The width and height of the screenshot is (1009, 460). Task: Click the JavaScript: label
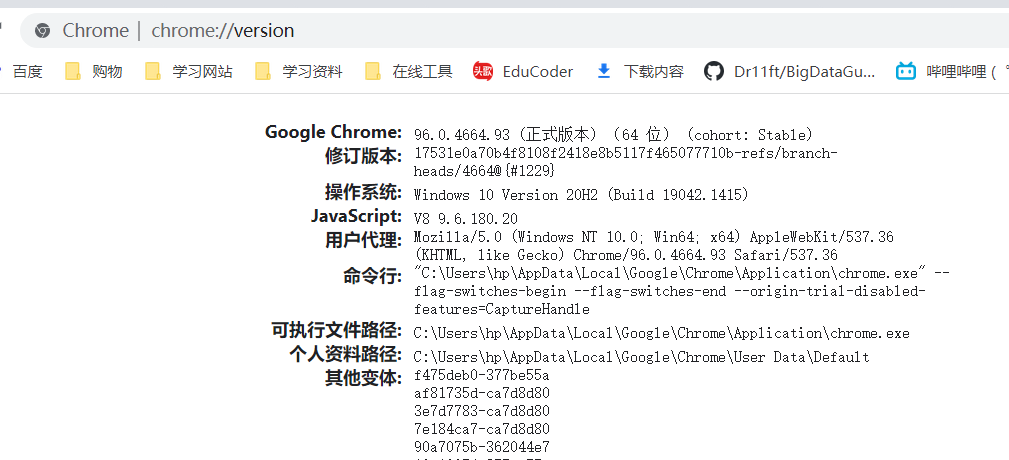point(356,216)
